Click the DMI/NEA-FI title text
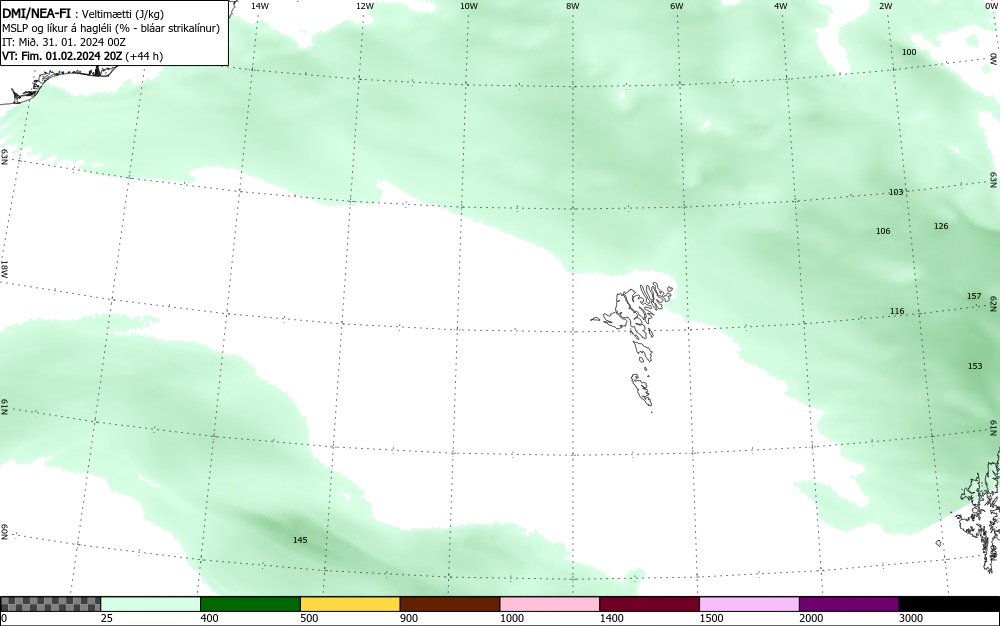Image resolution: width=1000 pixels, height=626 pixels. click(x=36, y=13)
